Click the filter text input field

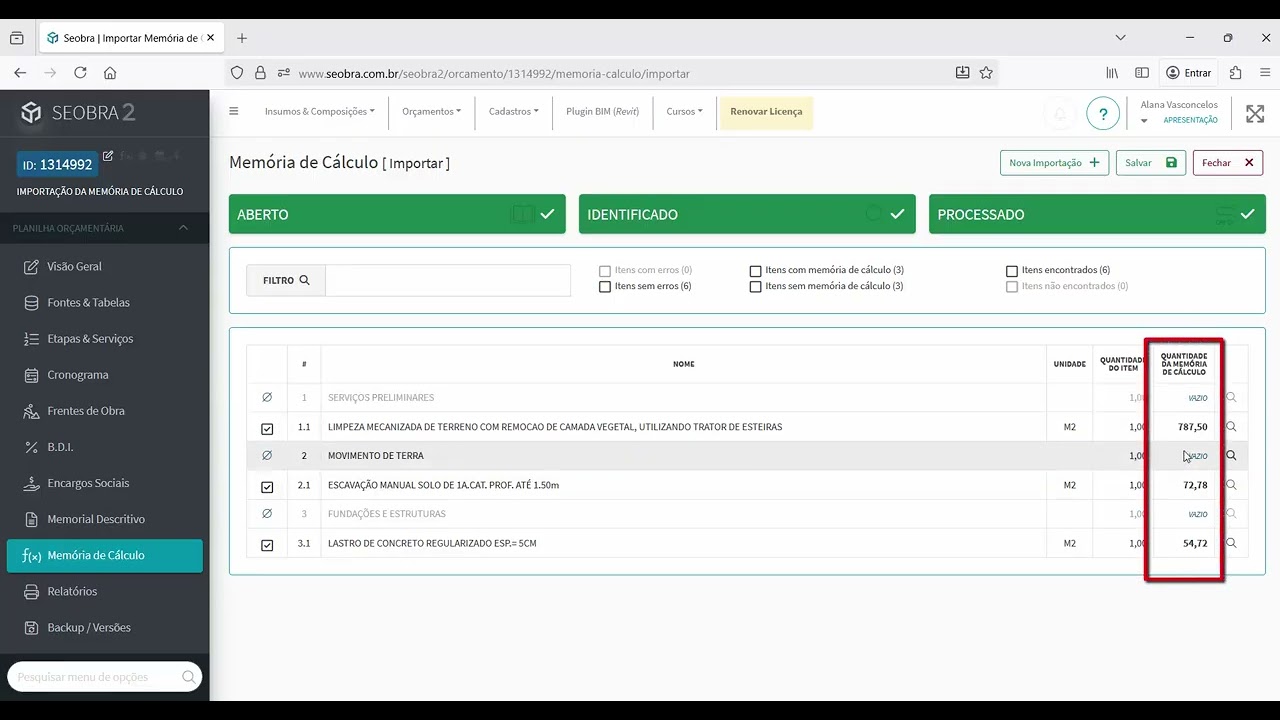tap(448, 281)
